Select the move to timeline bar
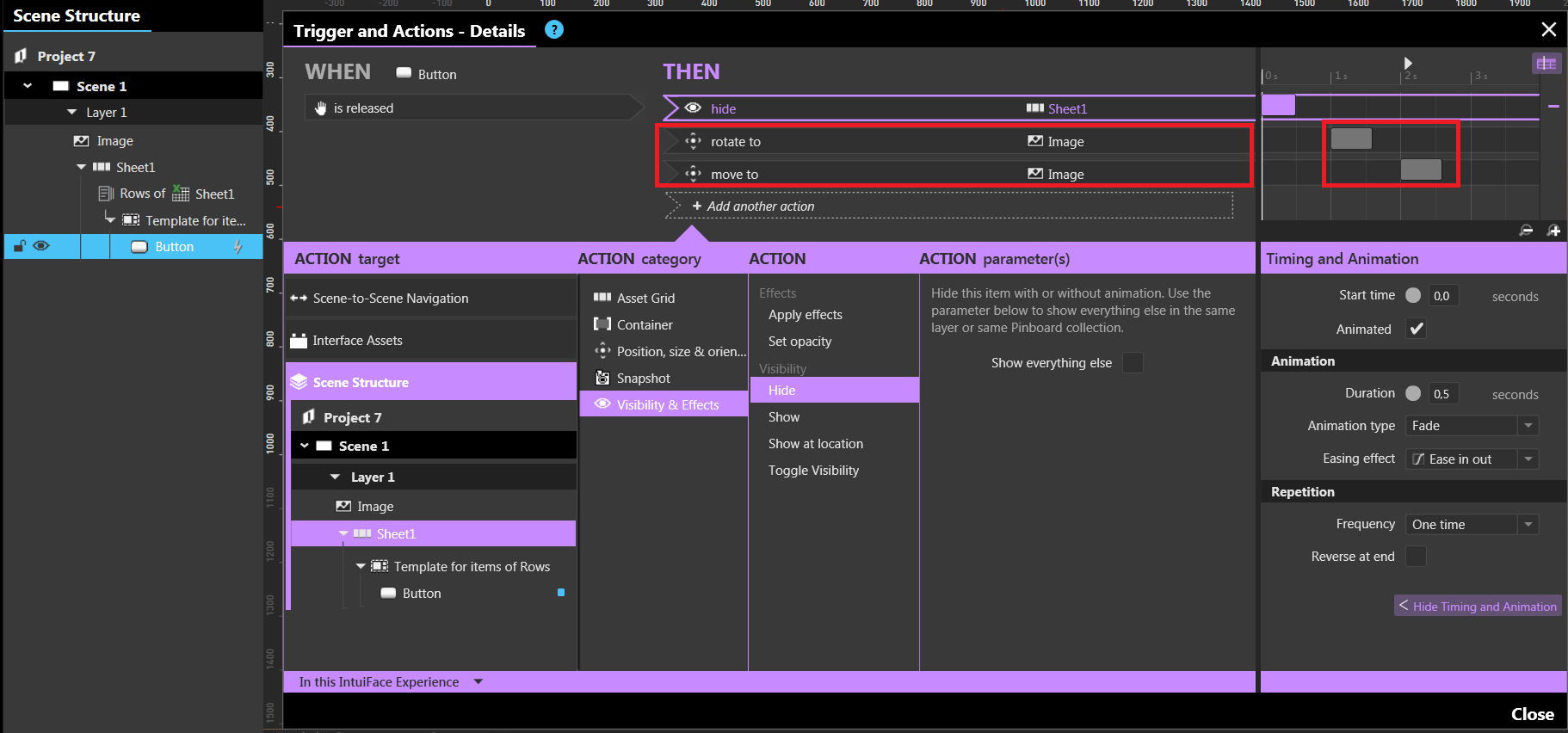Screen dimensions: 1568x733 click(1421, 169)
